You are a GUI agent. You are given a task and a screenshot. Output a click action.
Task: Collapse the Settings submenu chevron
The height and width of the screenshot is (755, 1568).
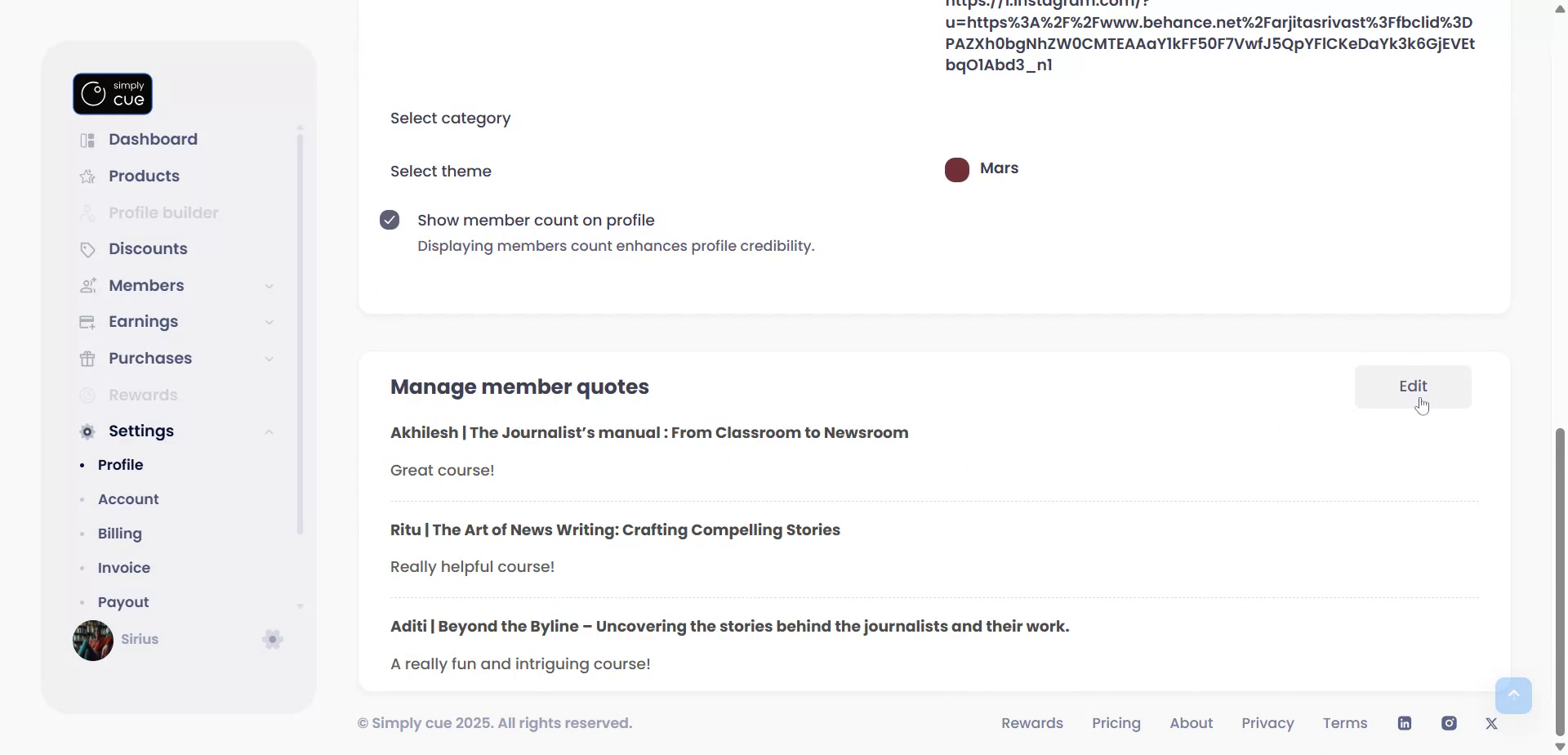(x=269, y=431)
